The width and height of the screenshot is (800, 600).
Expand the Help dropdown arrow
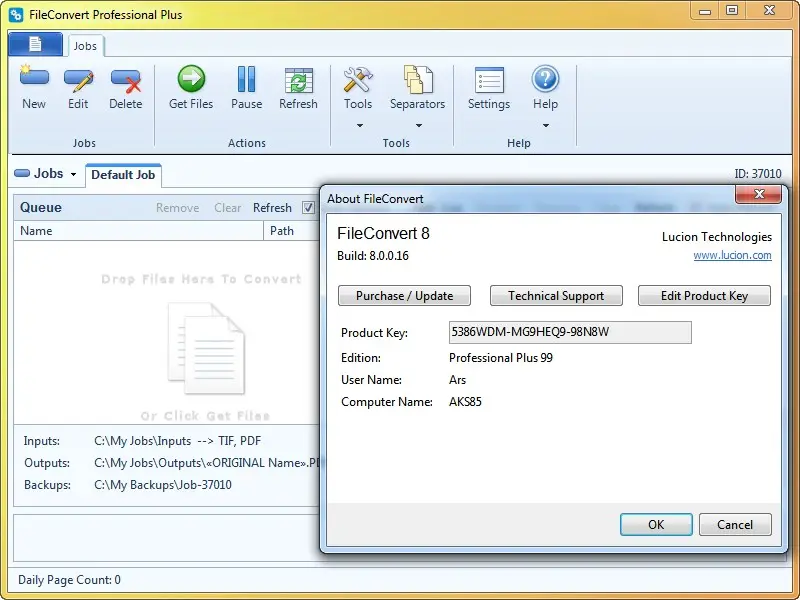[x=545, y=126]
